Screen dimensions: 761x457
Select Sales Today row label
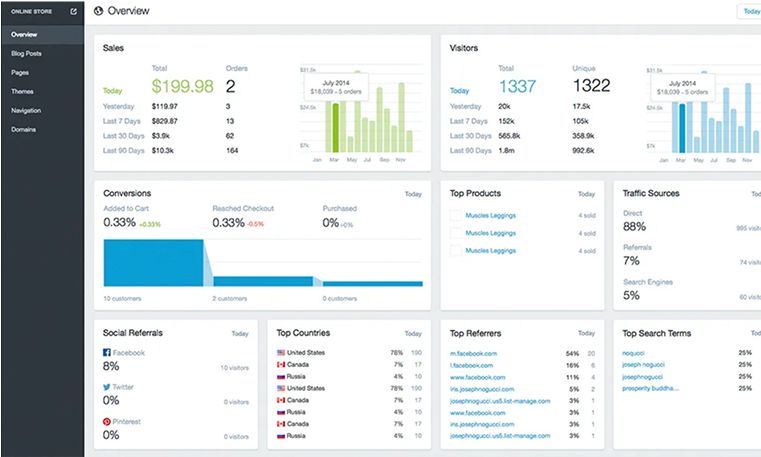(x=113, y=91)
